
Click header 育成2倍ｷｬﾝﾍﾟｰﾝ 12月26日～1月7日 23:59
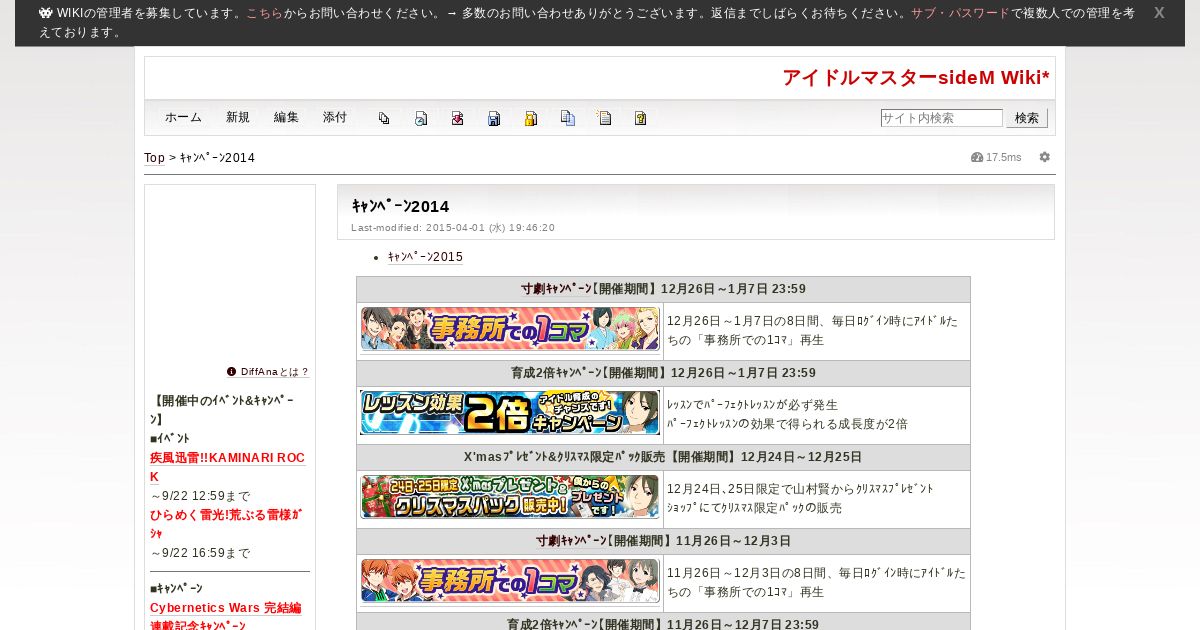(x=663, y=373)
